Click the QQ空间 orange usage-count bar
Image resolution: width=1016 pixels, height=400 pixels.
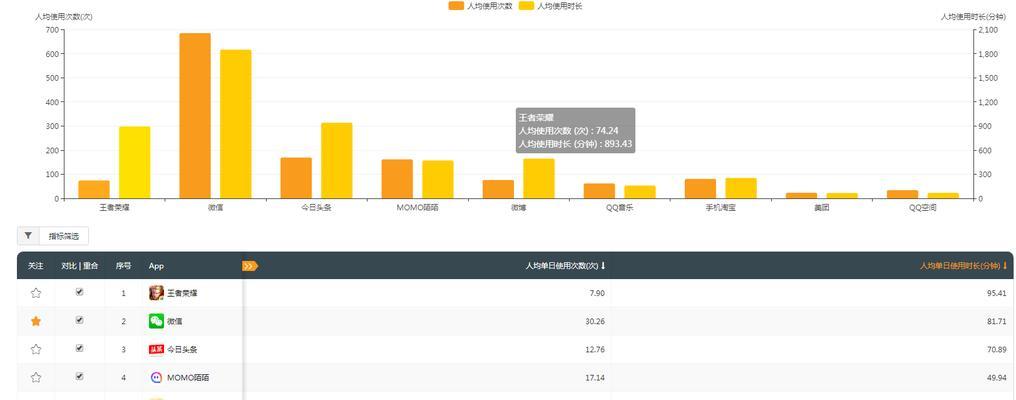tap(903, 194)
